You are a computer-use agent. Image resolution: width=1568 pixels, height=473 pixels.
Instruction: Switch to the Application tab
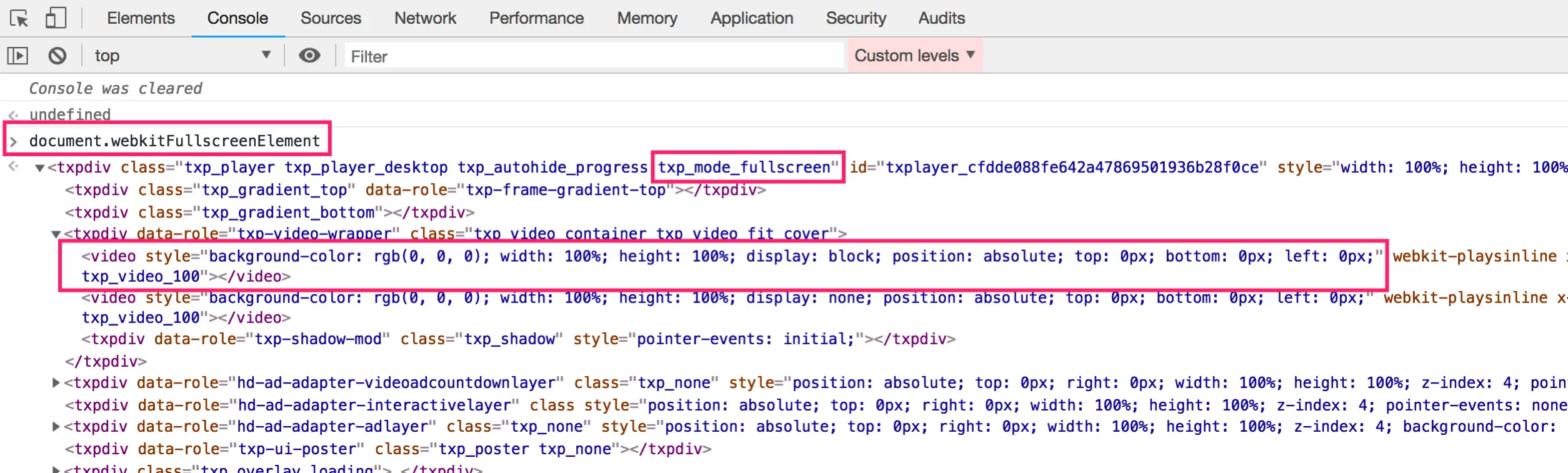752,18
